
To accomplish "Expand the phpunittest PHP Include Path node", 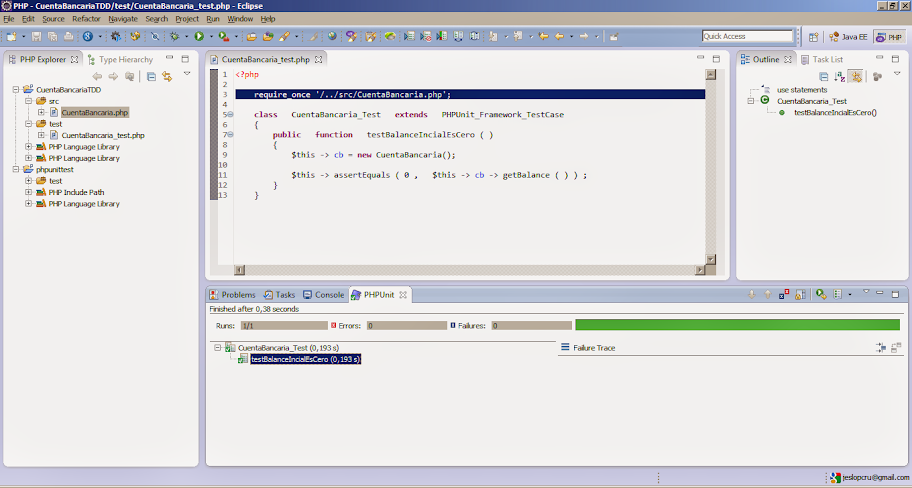I will click(29, 193).
